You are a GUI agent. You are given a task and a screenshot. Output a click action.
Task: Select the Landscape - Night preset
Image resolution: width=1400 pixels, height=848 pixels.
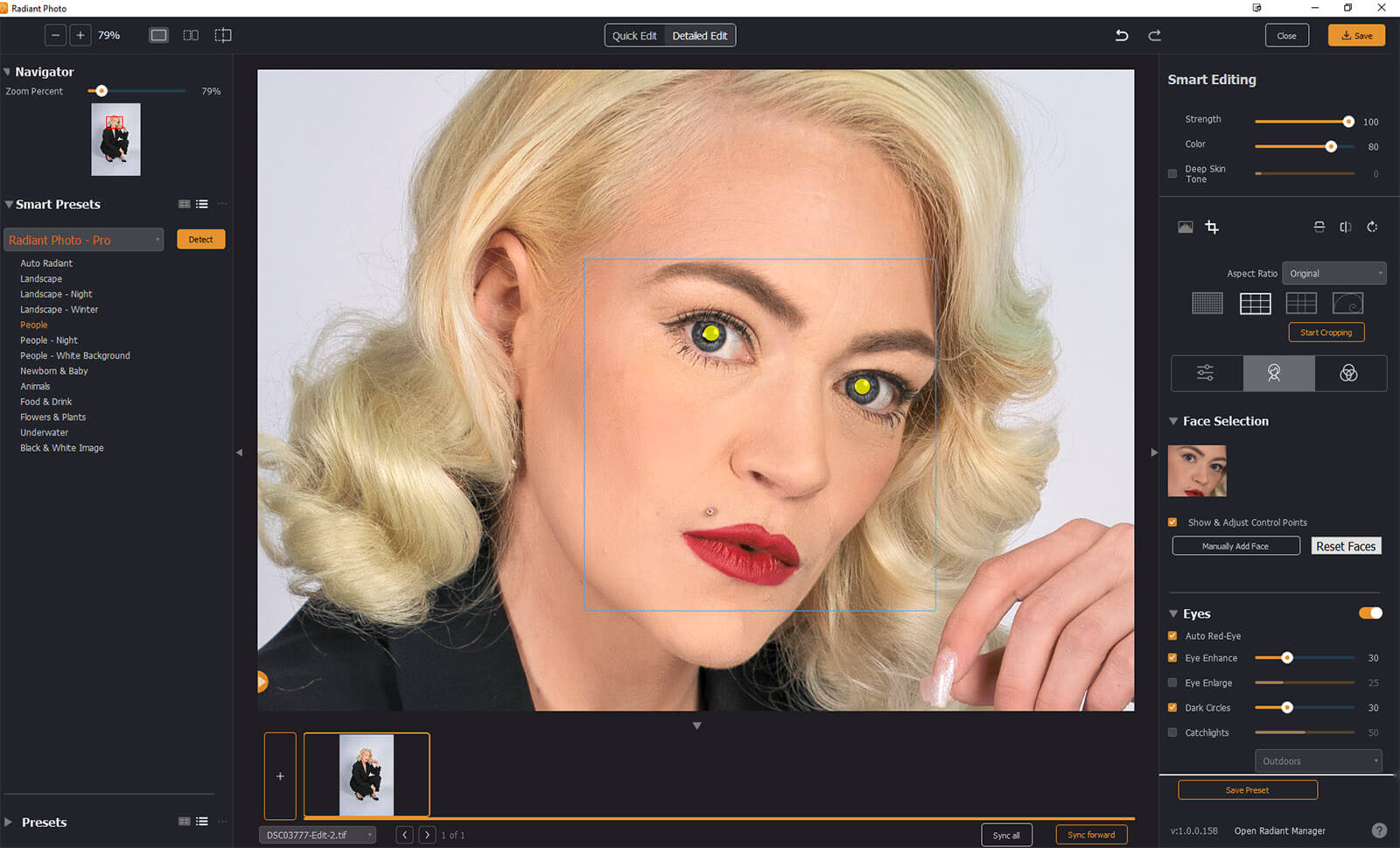pos(56,294)
